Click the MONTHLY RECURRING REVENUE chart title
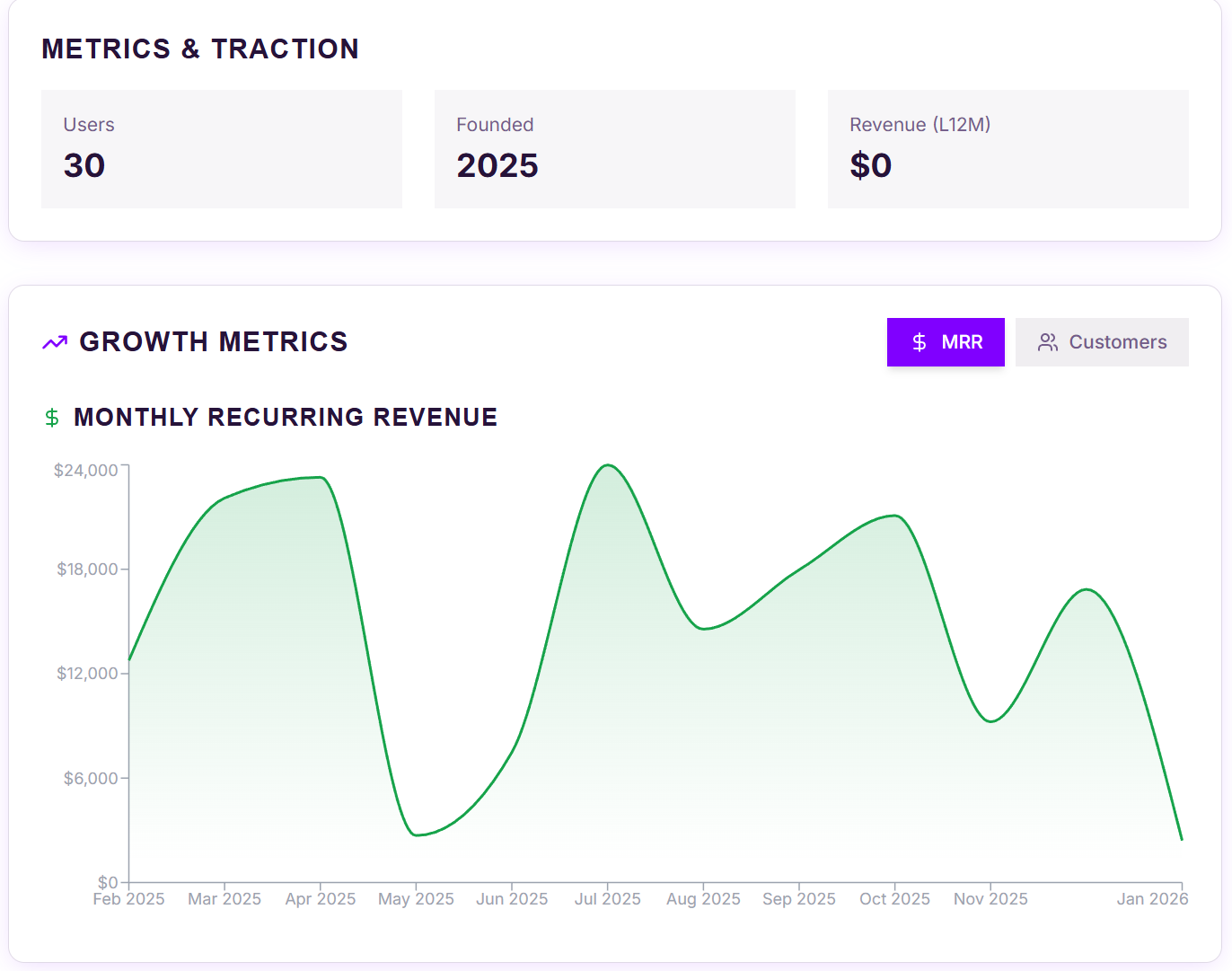The height and width of the screenshot is (971, 1232). pos(285,417)
